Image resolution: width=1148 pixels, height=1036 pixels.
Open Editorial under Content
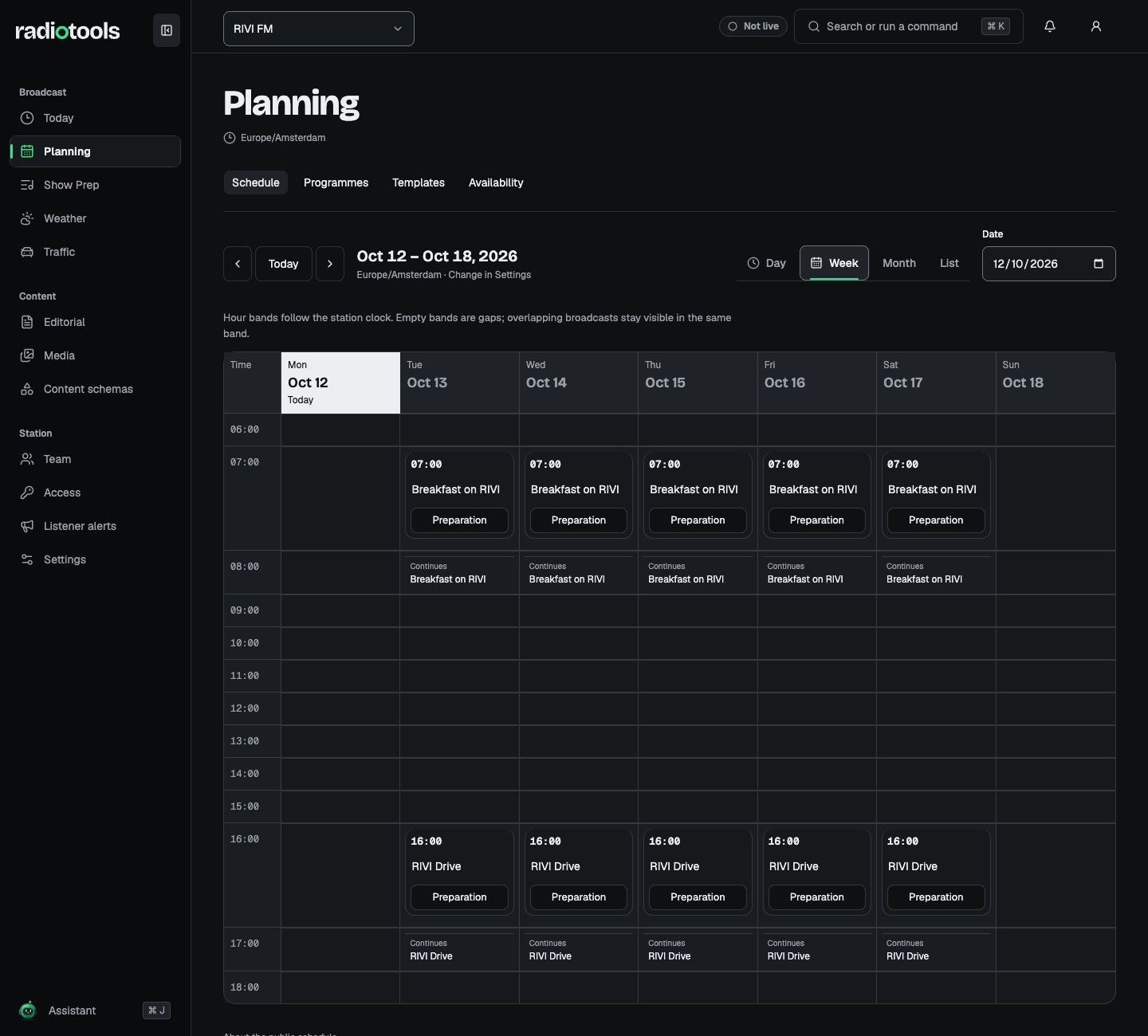point(95,322)
